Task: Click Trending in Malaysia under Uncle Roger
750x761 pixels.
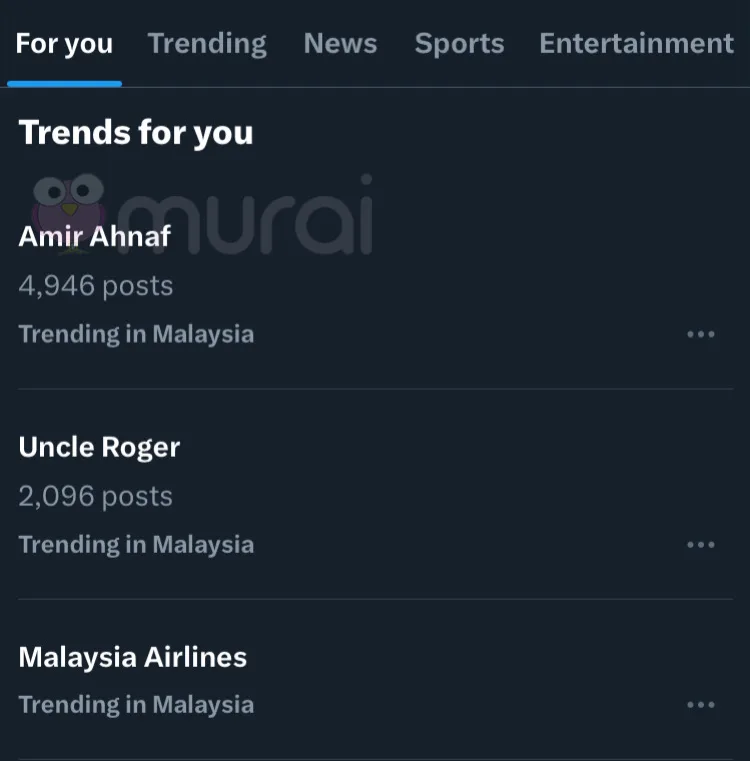Action: pos(136,545)
